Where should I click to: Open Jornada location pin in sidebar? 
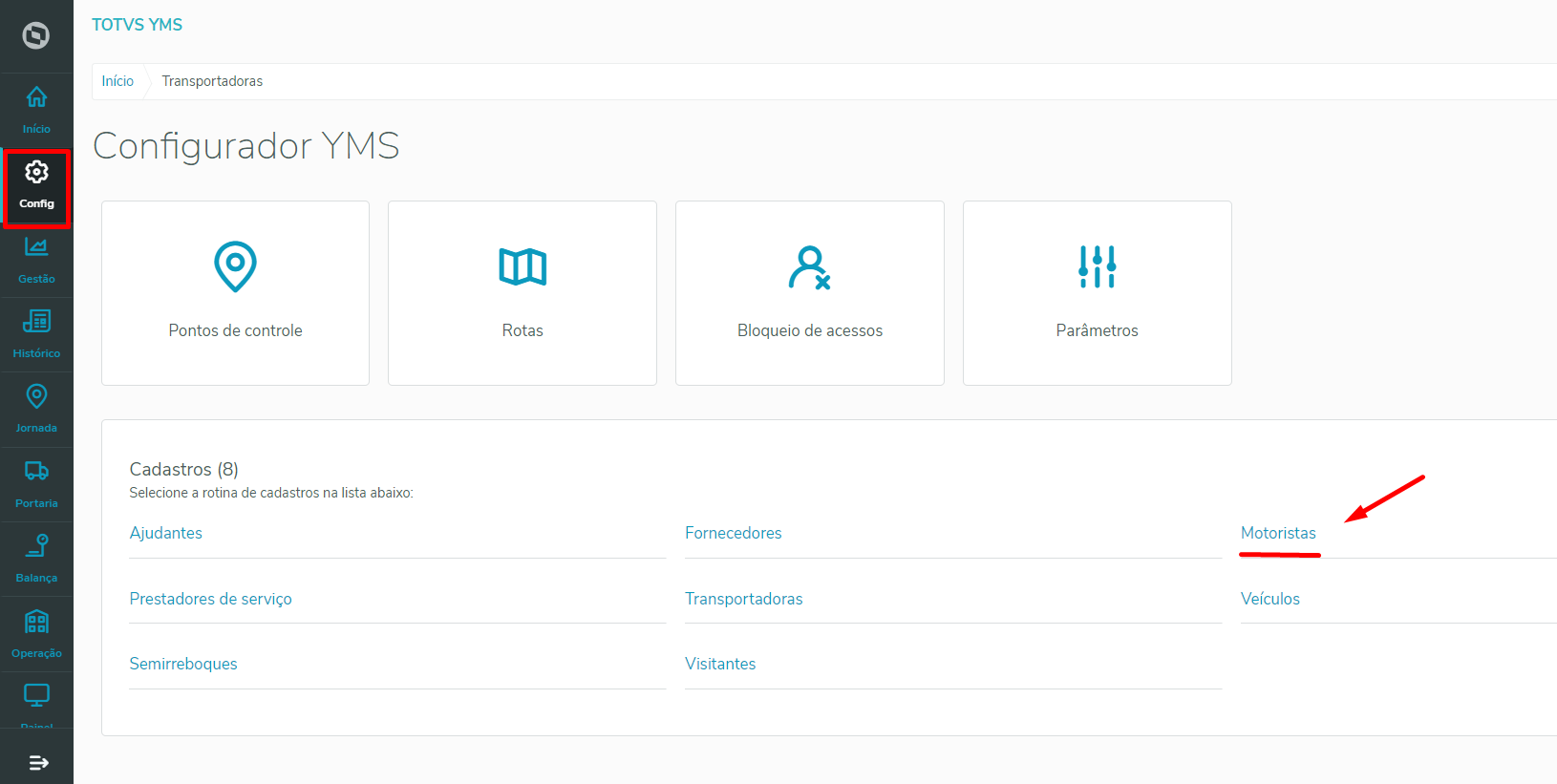[36, 396]
